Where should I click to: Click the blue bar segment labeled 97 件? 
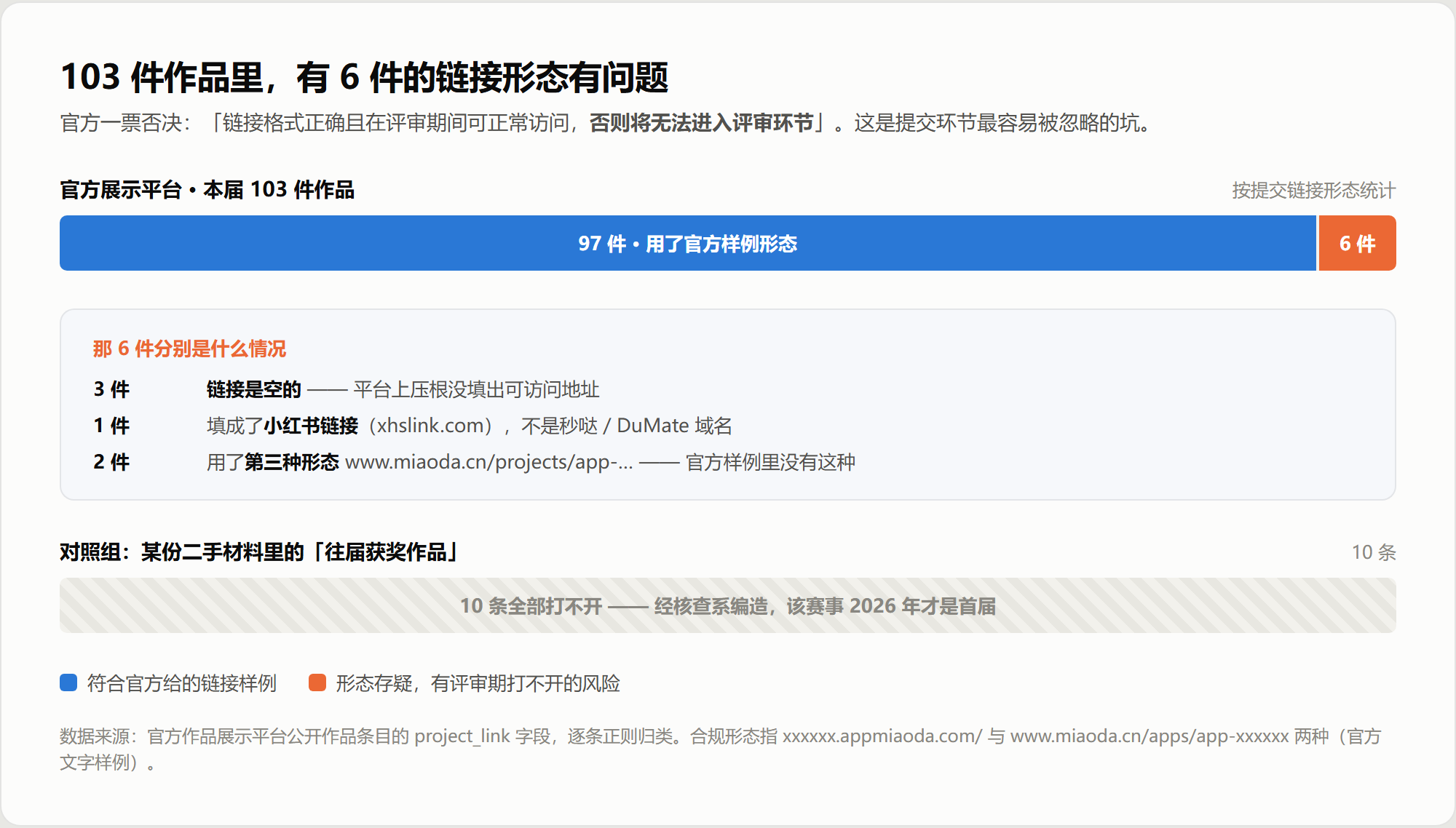[688, 243]
